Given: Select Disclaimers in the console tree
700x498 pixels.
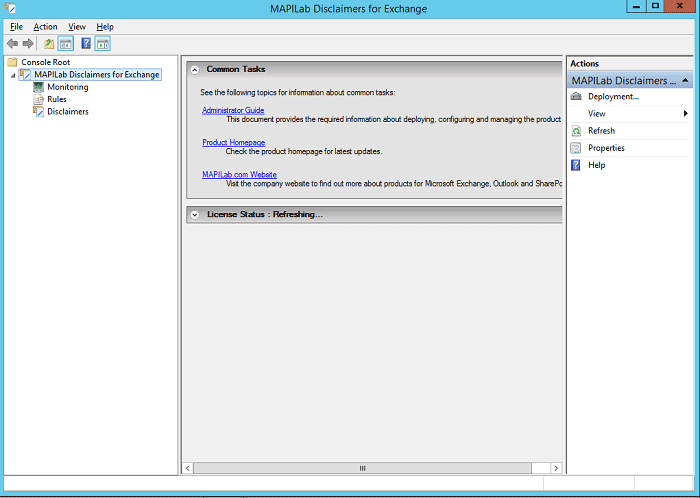Looking at the screenshot, I should (68, 111).
